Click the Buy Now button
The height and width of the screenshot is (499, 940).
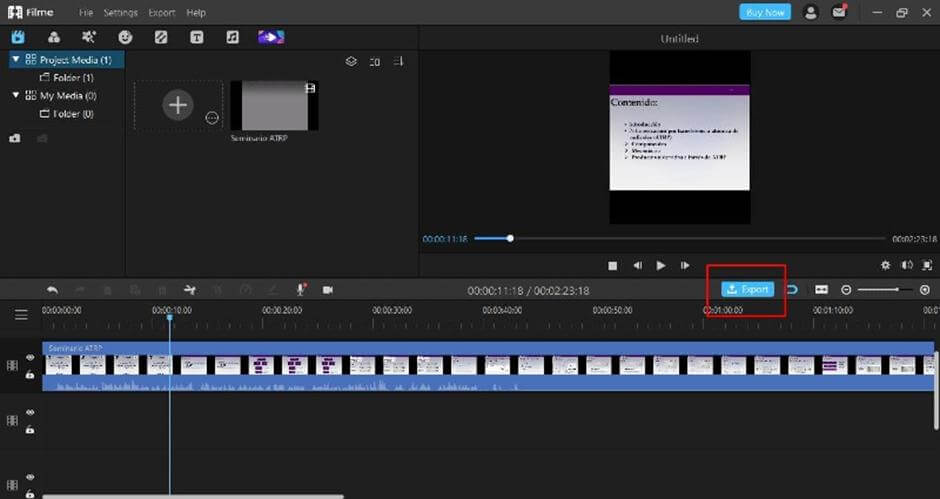[x=765, y=12]
